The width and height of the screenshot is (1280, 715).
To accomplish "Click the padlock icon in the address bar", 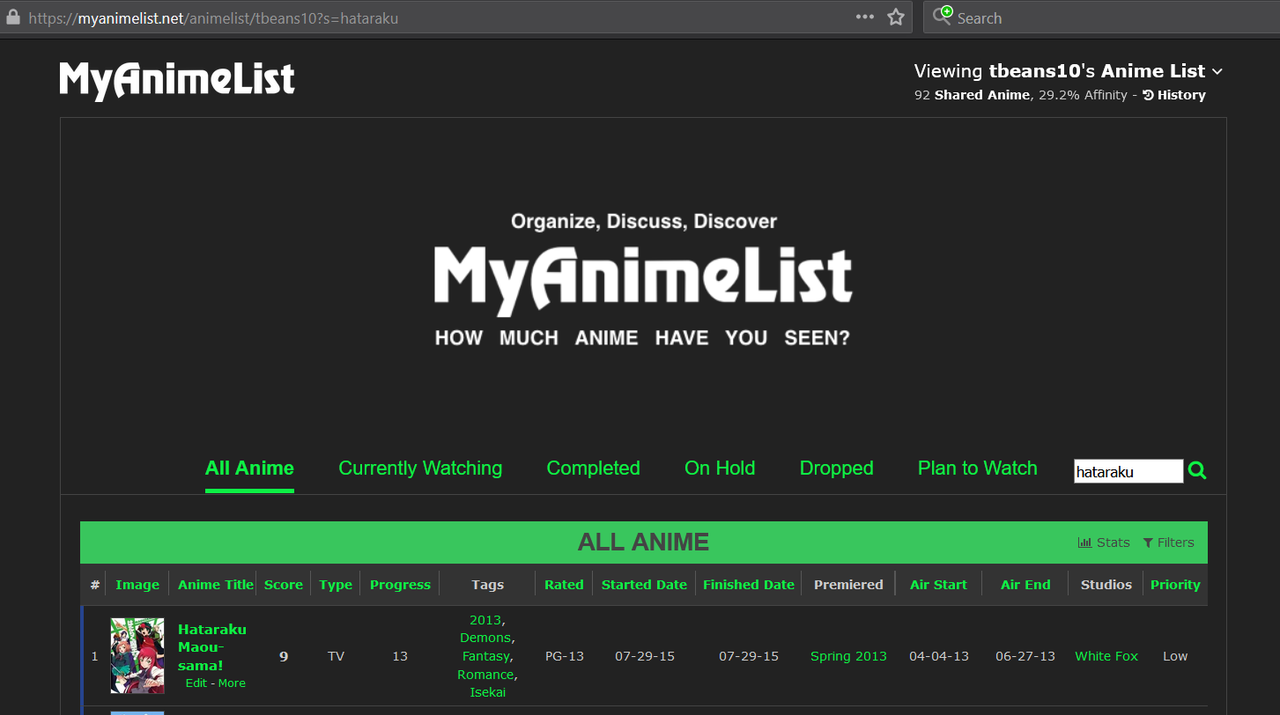I will 13,17.
